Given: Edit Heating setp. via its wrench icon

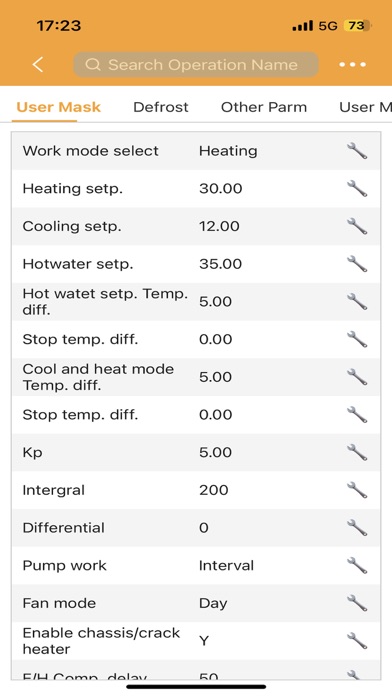Looking at the screenshot, I should click(x=357, y=189).
